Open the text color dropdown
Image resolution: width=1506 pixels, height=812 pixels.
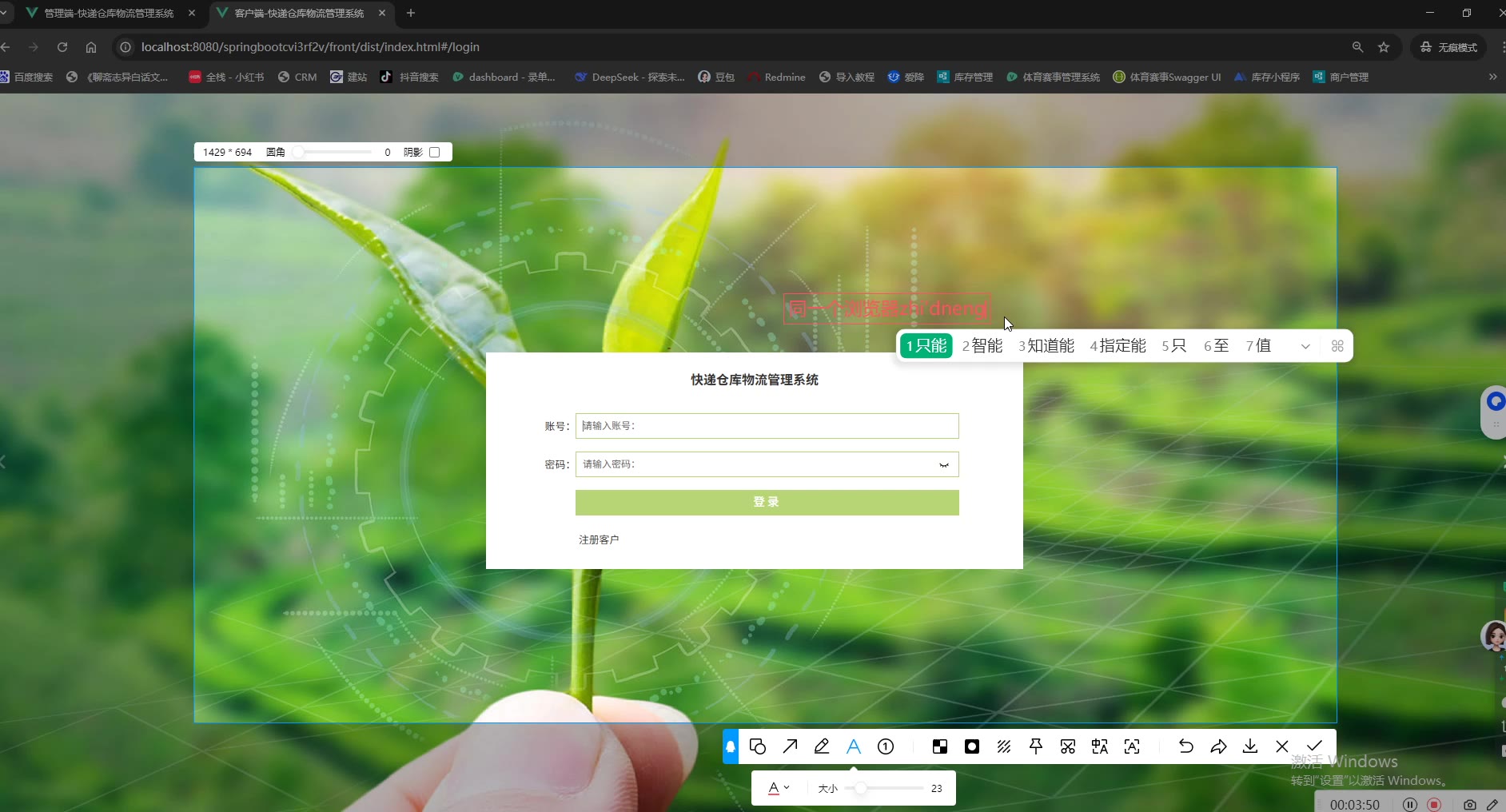[779, 788]
